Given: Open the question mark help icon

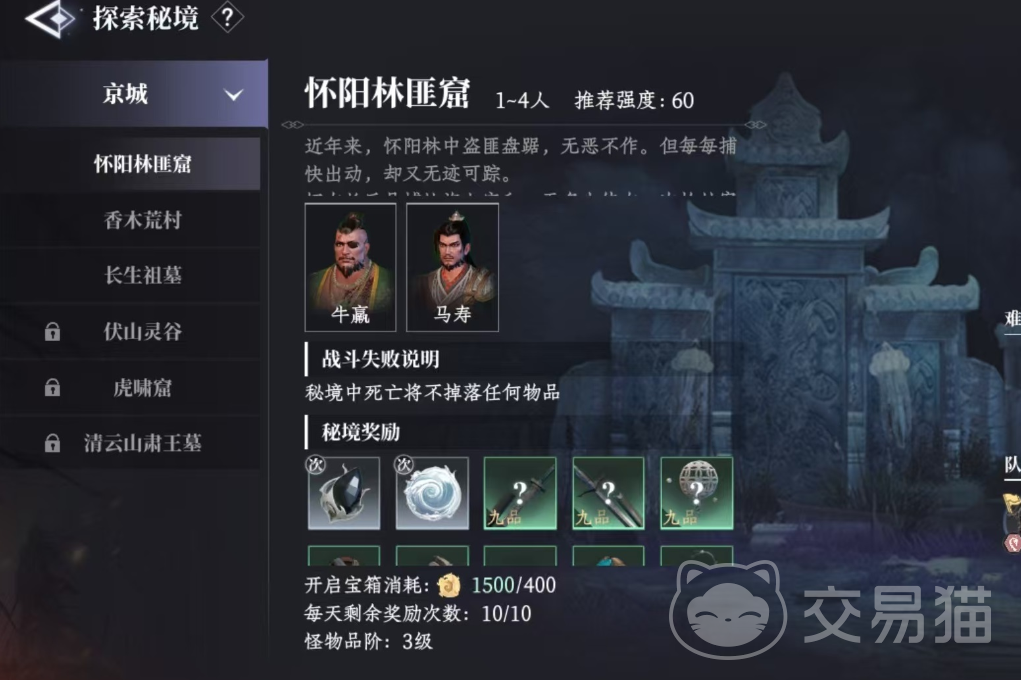Looking at the screenshot, I should [227, 18].
